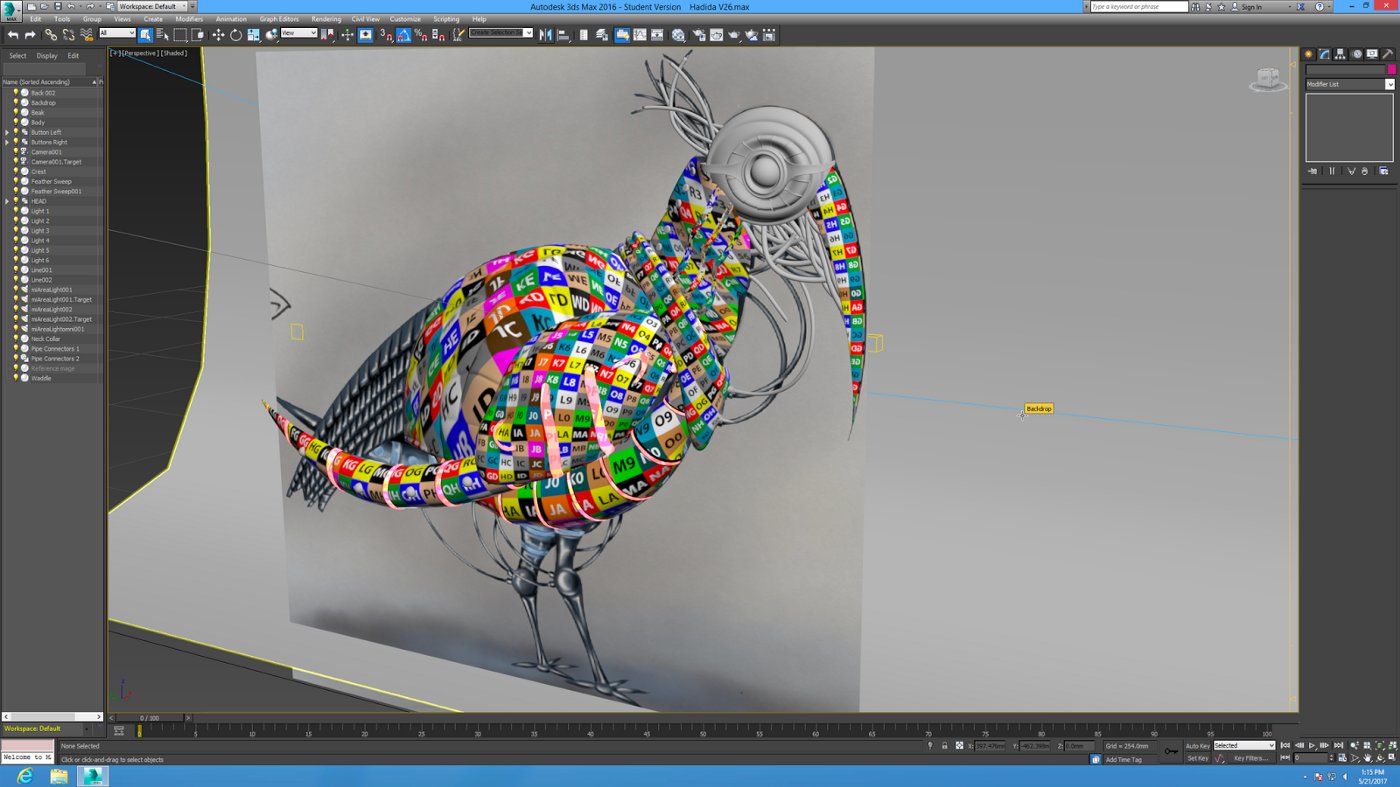Click the Go to End playback button
The height and width of the screenshot is (787, 1400).
(x=1339, y=745)
